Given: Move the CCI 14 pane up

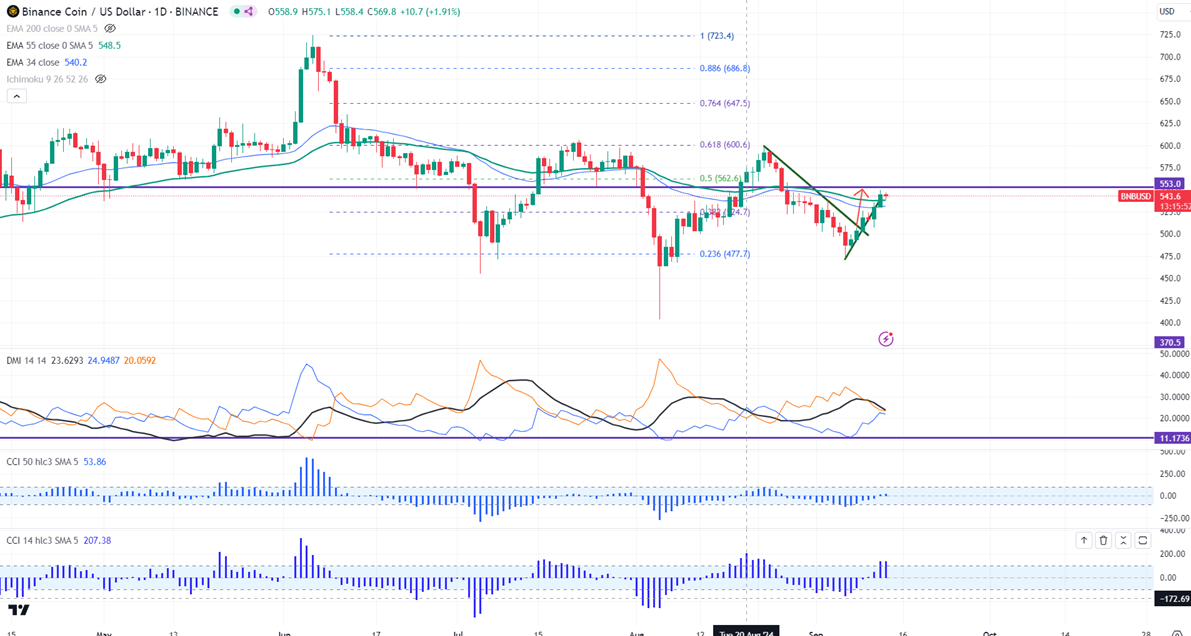Looking at the screenshot, I should coord(1084,540).
